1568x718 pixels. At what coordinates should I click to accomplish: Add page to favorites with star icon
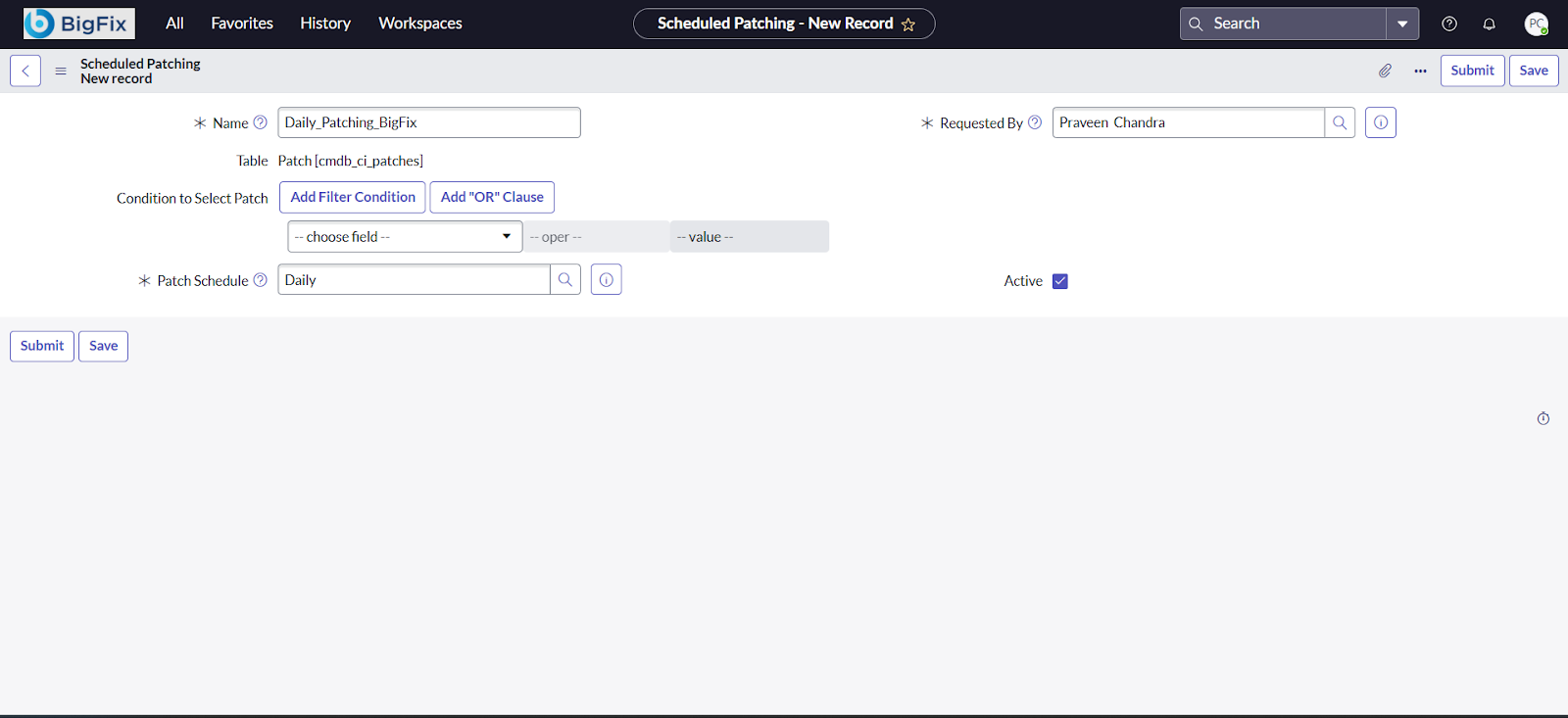click(x=908, y=24)
